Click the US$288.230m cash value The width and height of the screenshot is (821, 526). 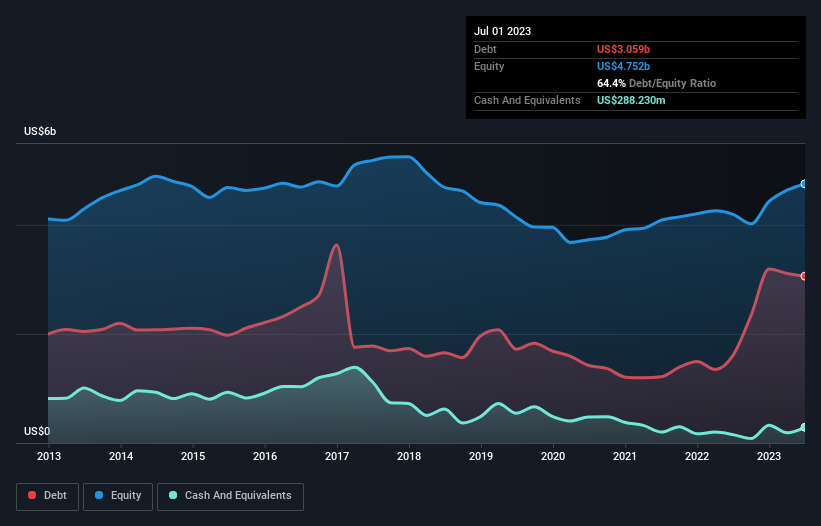coord(631,100)
